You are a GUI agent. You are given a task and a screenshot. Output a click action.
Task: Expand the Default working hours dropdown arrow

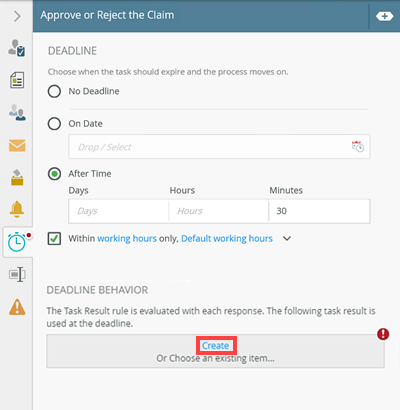[x=287, y=239]
